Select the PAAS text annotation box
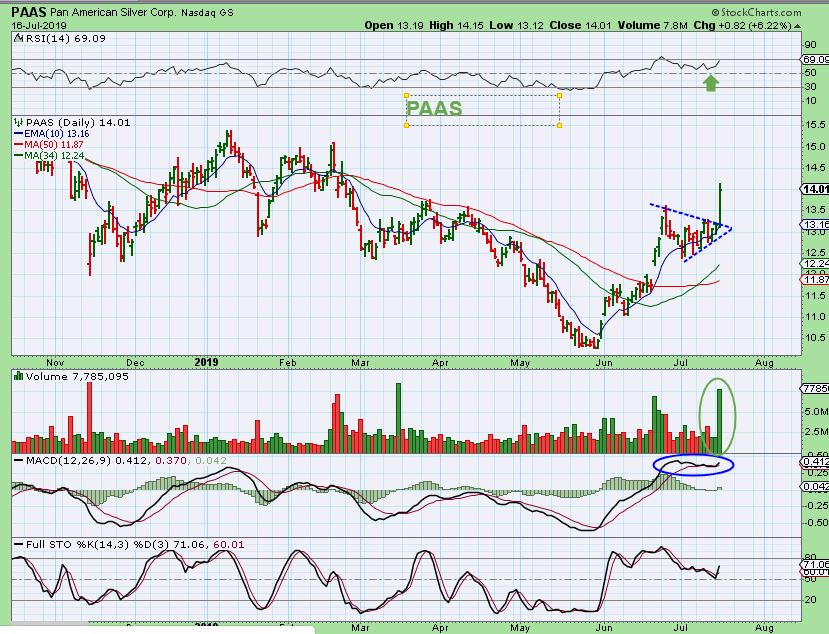 pos(483,111)
